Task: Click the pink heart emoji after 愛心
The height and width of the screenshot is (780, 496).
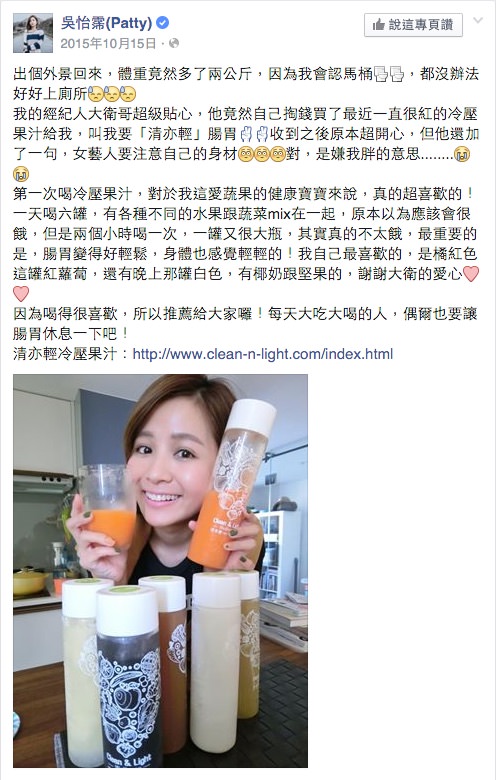Action: (471, 274)
